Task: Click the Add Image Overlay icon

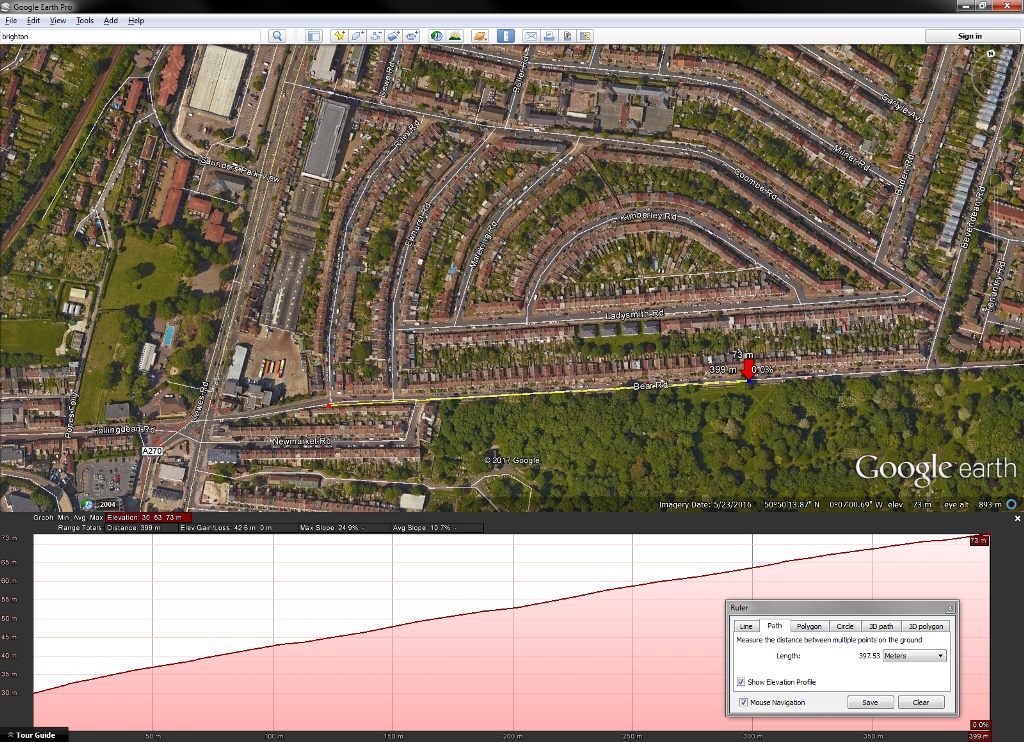Action: (x=393, y=36)
